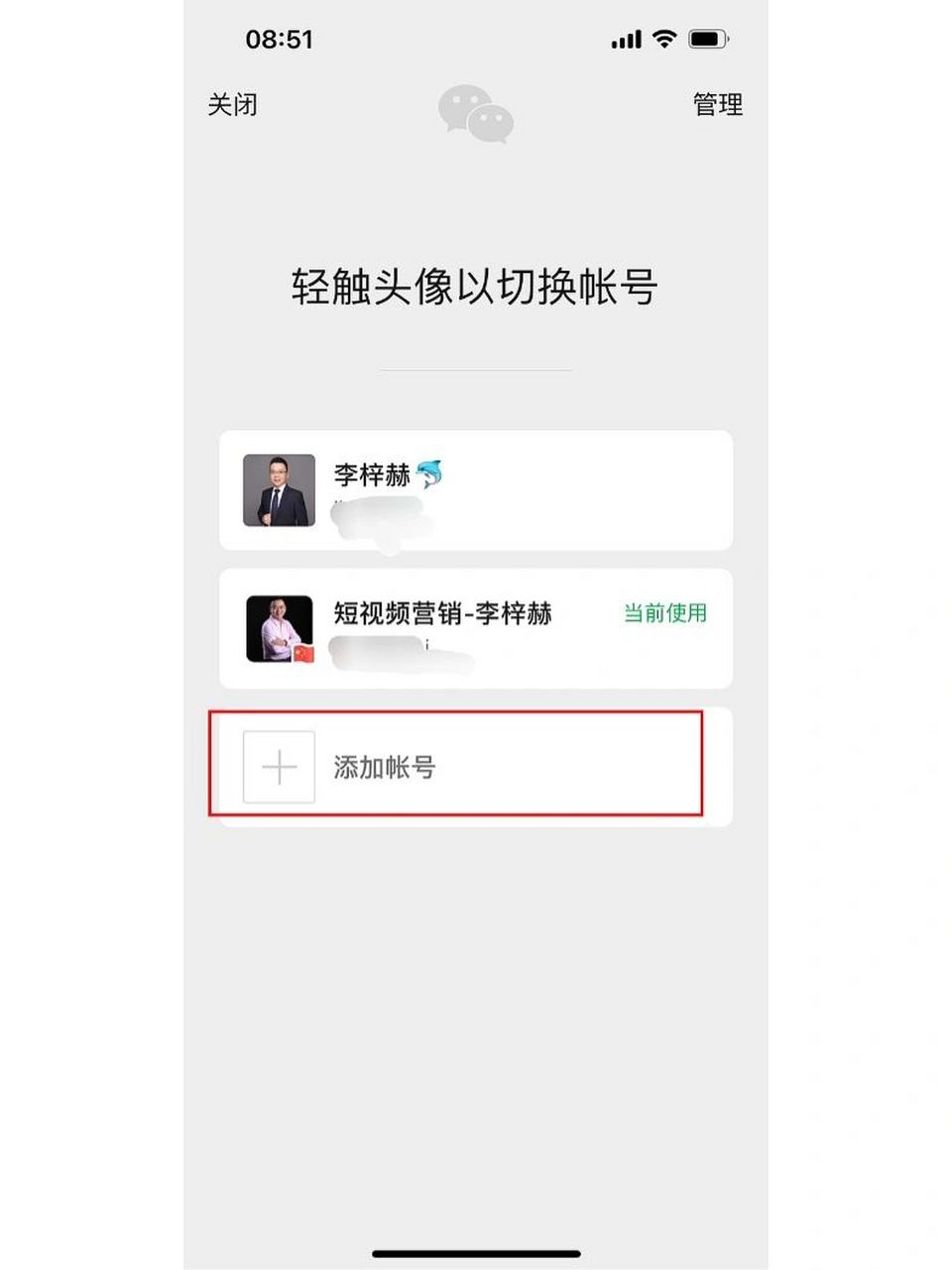The height and width of the screenshot is (1270, 952).
Task: Tap the home indicator bar at the bottom
Action: click(x=476, y=1252)
